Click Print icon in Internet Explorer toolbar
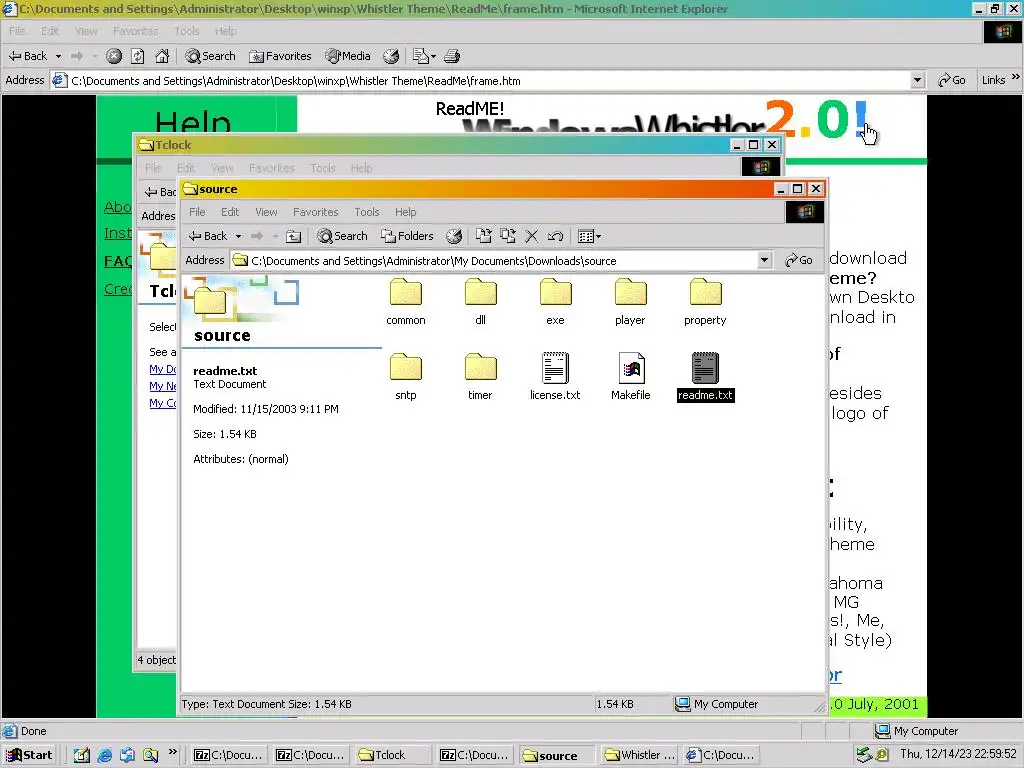 pyautogui.click(x=452, y=56)
